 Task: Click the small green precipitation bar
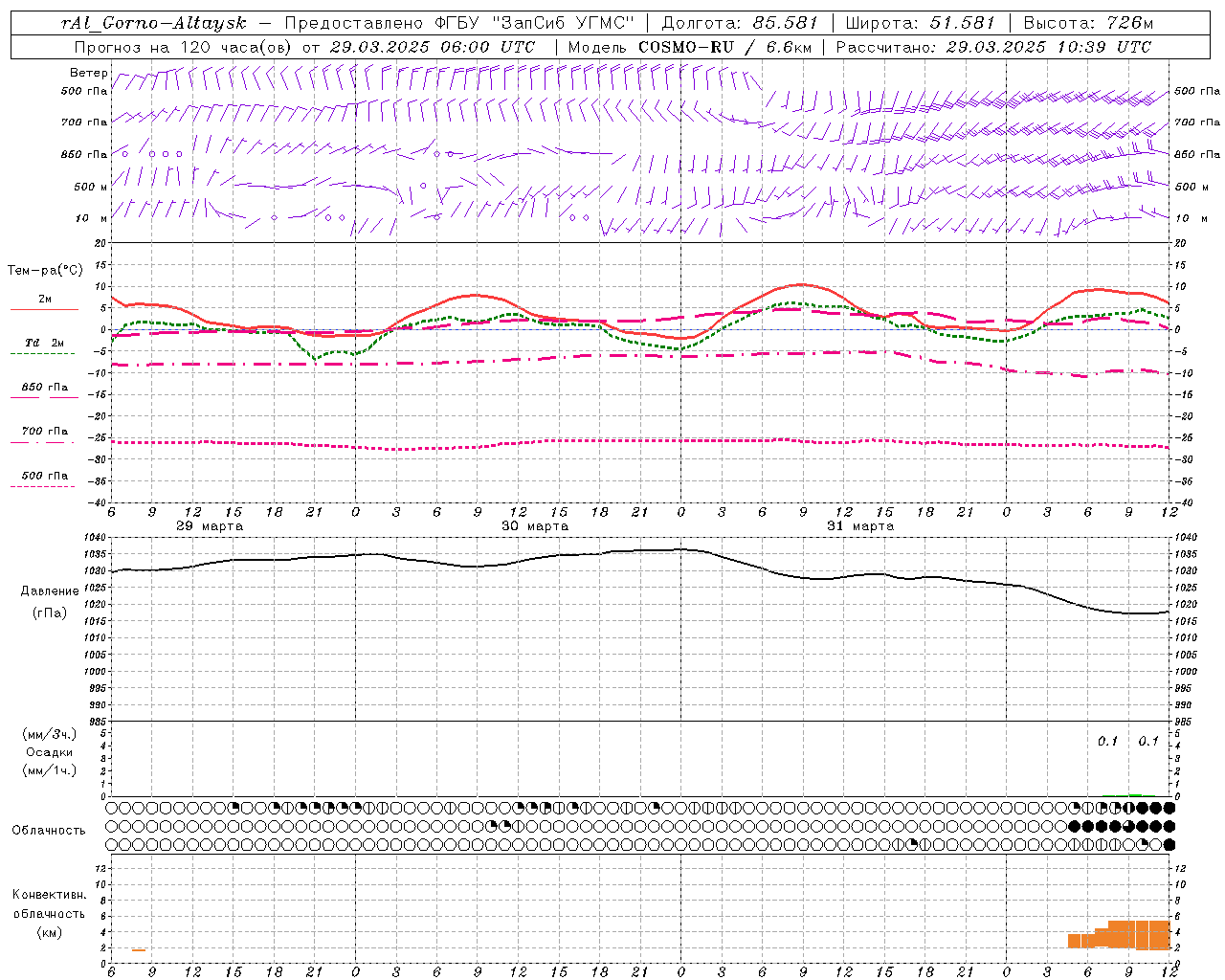point(1135,794)
